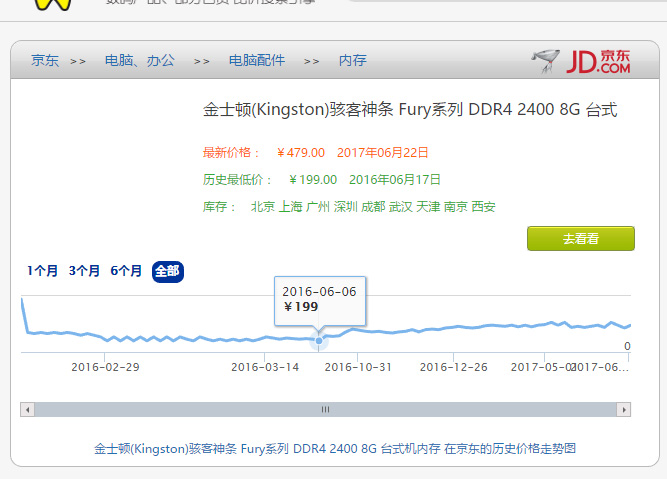Click the chart's horizontal scrollbar thumb
Image resolution: width=667 pixels, height=479 pixels.
[325, 409]
